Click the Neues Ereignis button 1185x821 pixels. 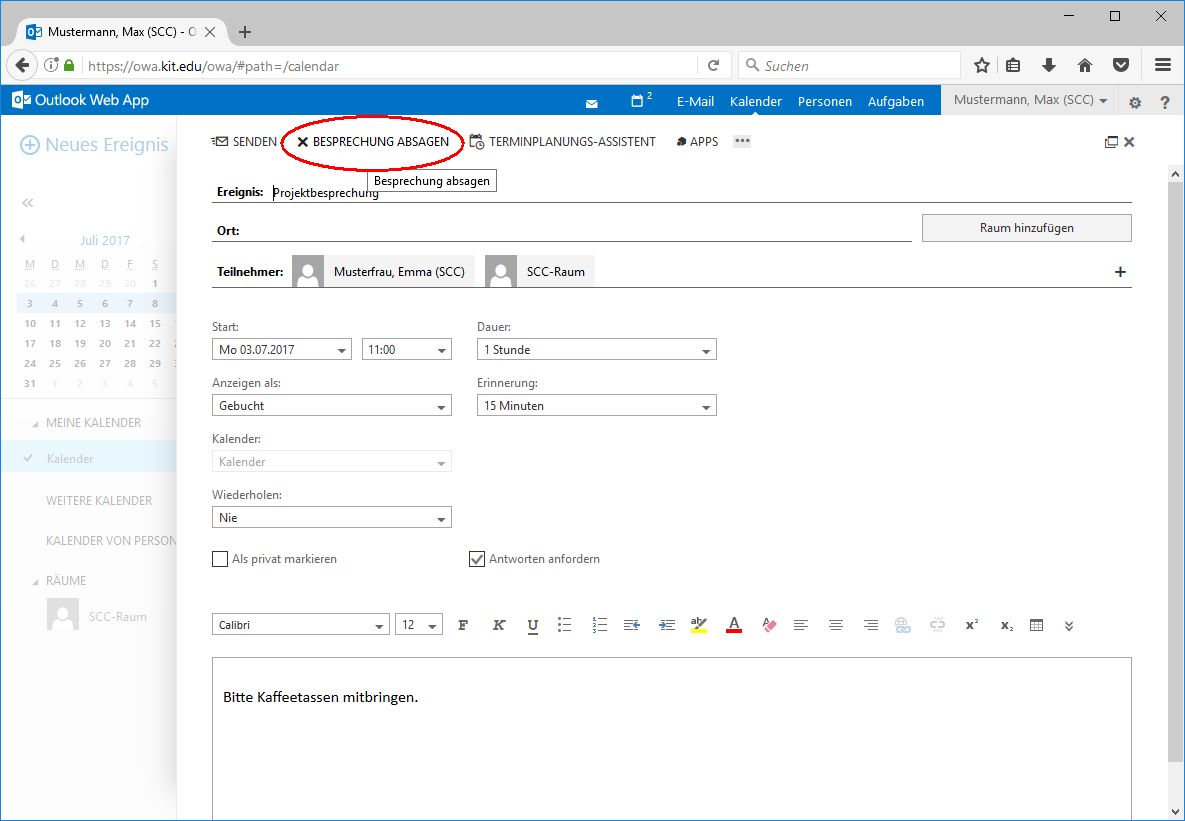click(x=94, y=144)
